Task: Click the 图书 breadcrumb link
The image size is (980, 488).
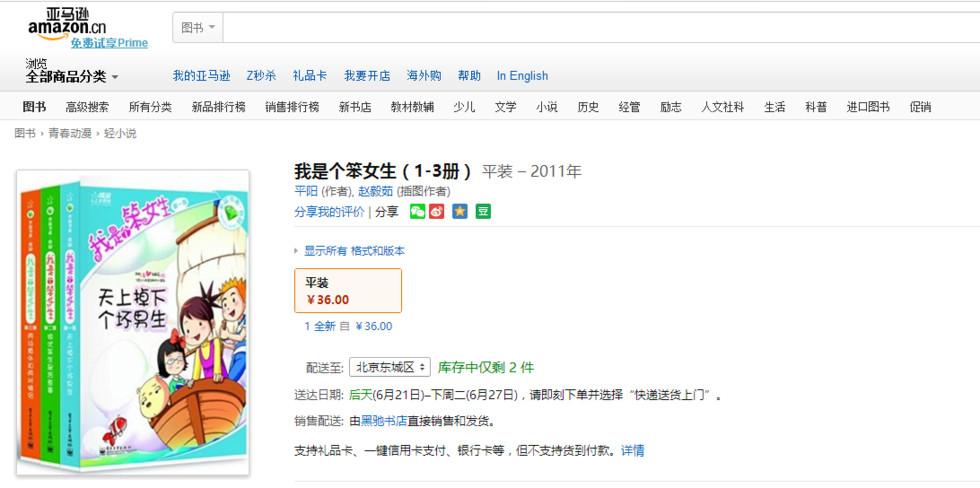Action: pyautogui.click(x=25, y=133)
